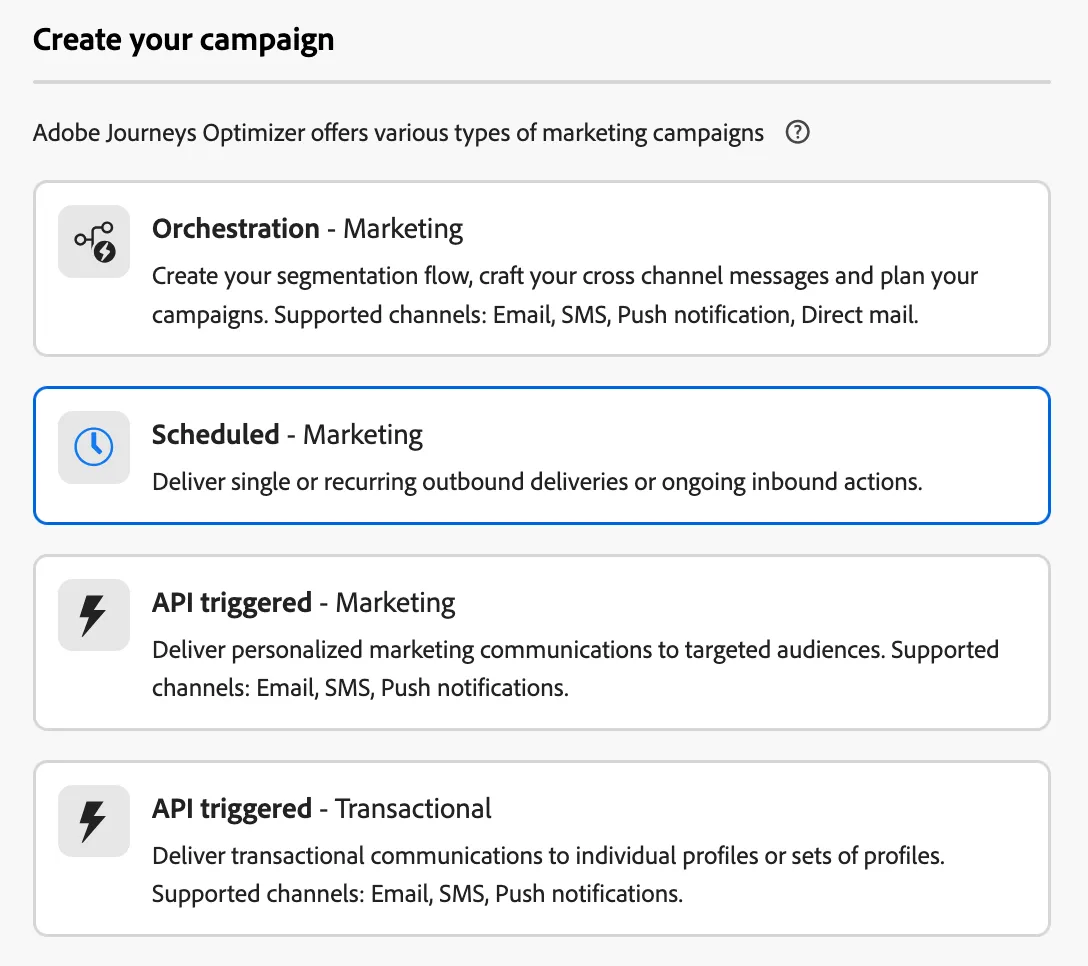Image resolution: width=1088 pixels, height=966 pixels.
Task: Click the targeted audiences description in API Marketing
Action: pos(575,669)
